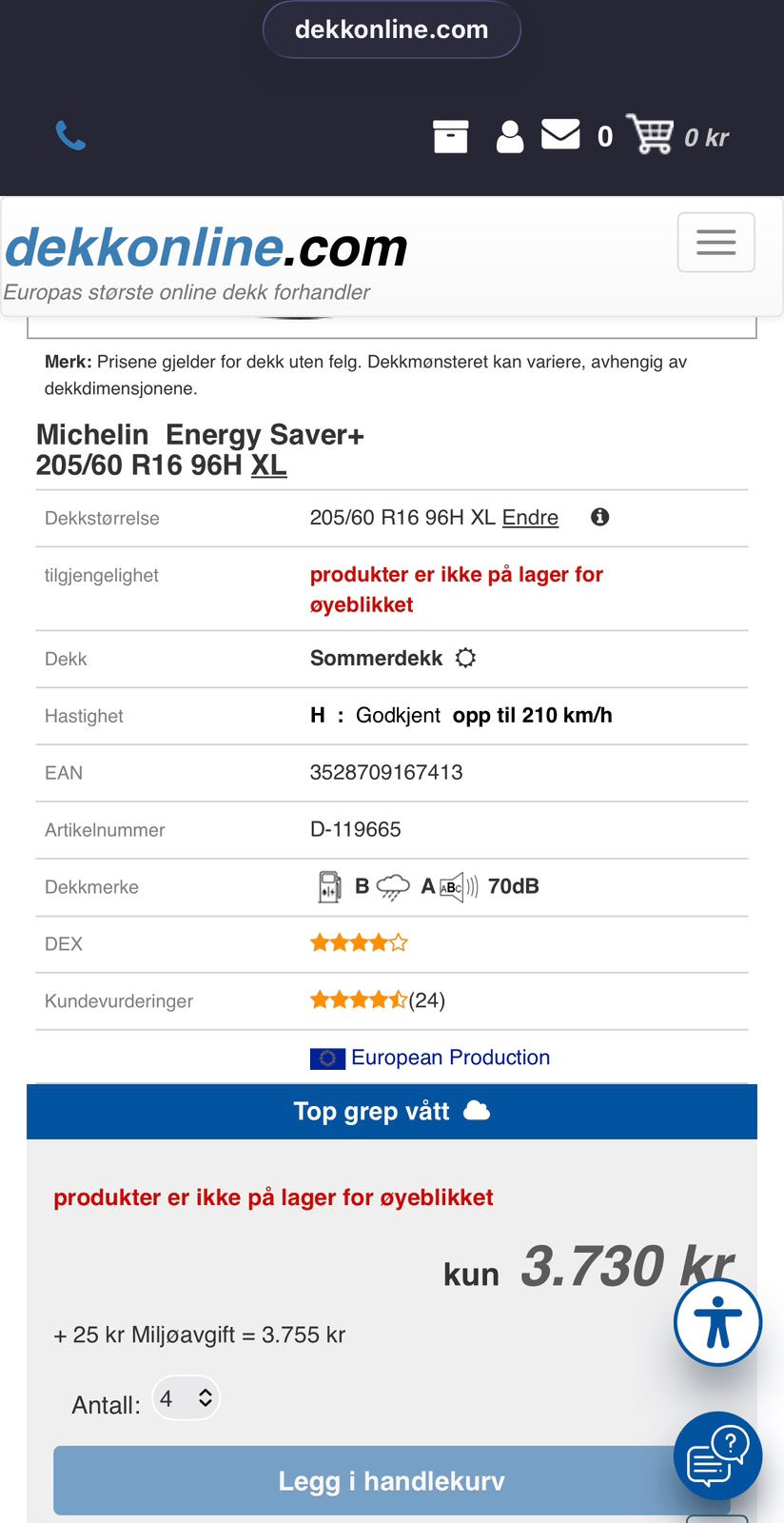Open the user account profile icon
The width and height of the screenshot is (784, 1523).
(x=510, y=136)
